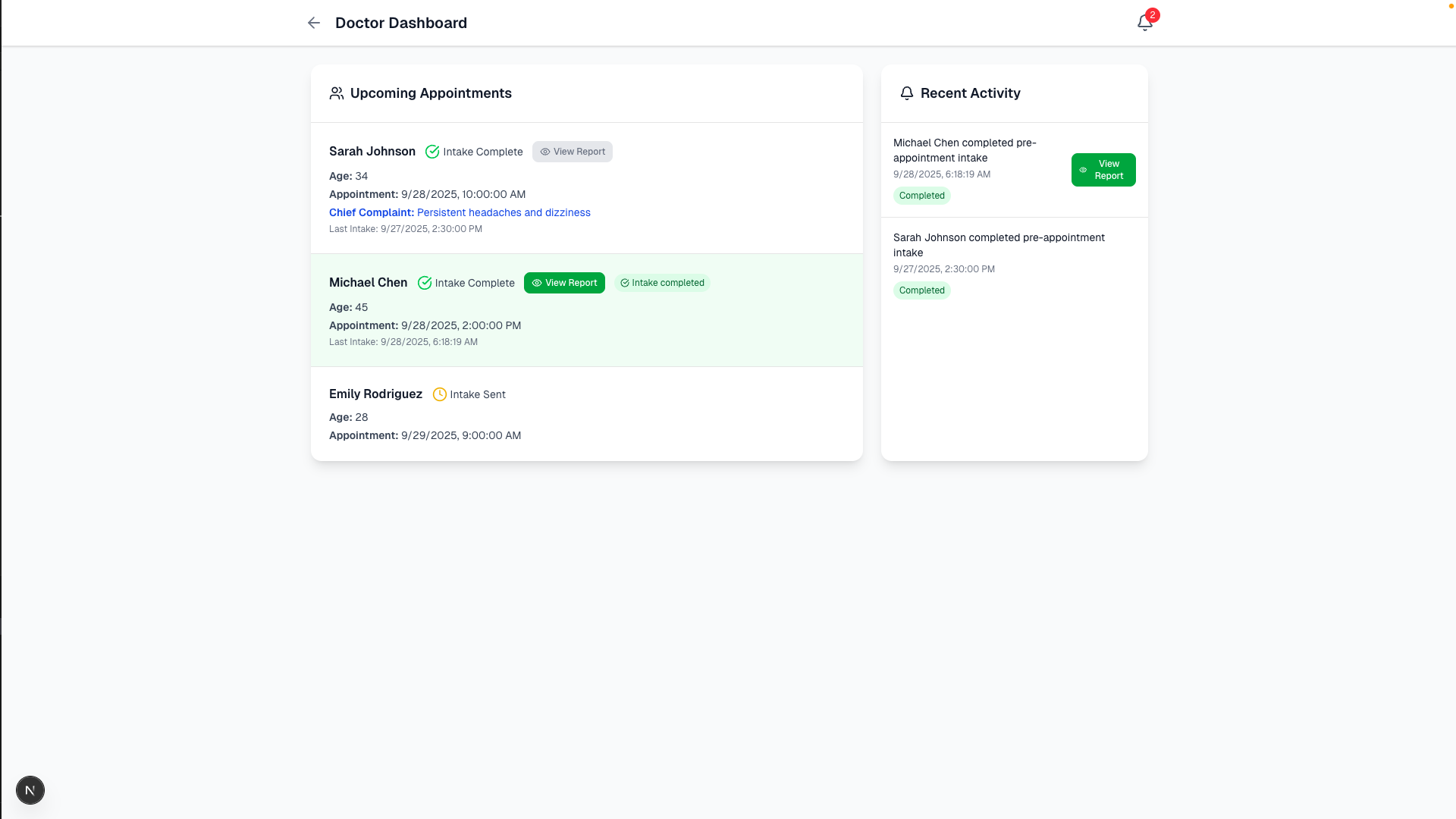Open Michael Chen's green View Report button
Image resolution: width=1456 pixels, height=819 pixels.
(564, 283)
